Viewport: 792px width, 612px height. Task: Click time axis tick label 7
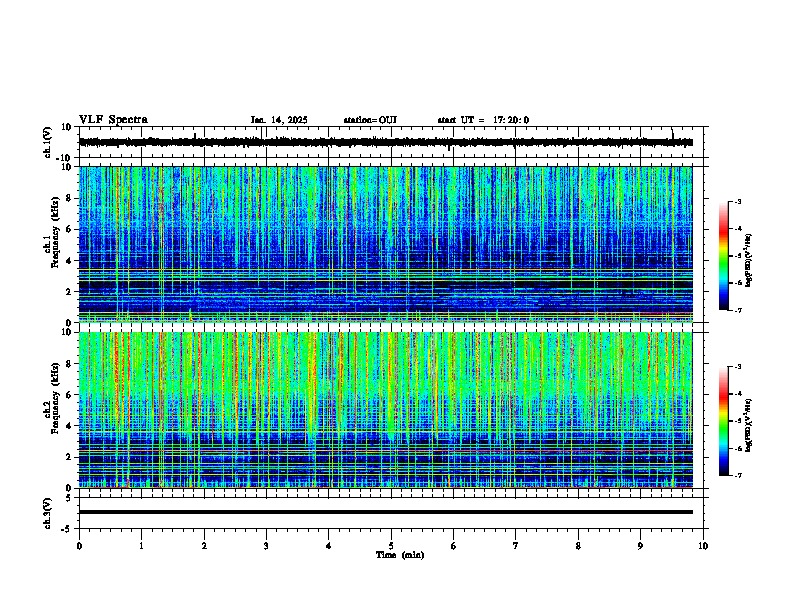(516, 546)
